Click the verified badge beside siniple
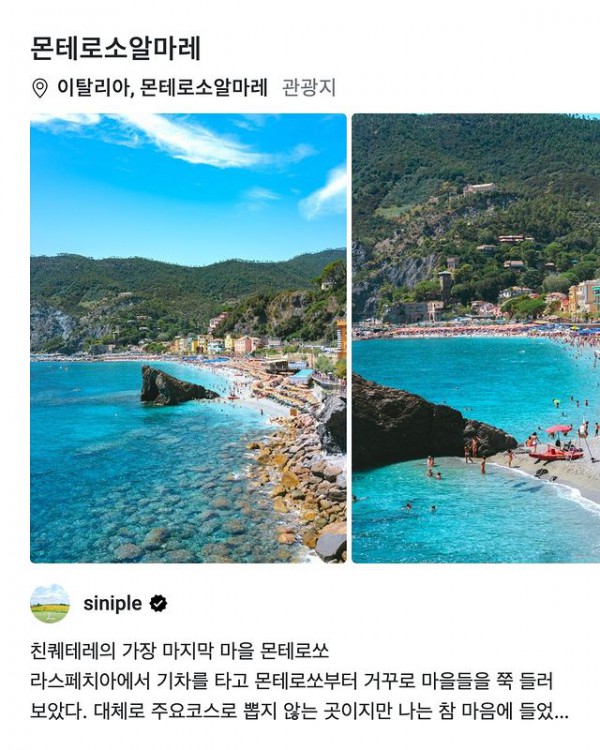The height and width of the screenshot is (750, 600). click(158, 604)
